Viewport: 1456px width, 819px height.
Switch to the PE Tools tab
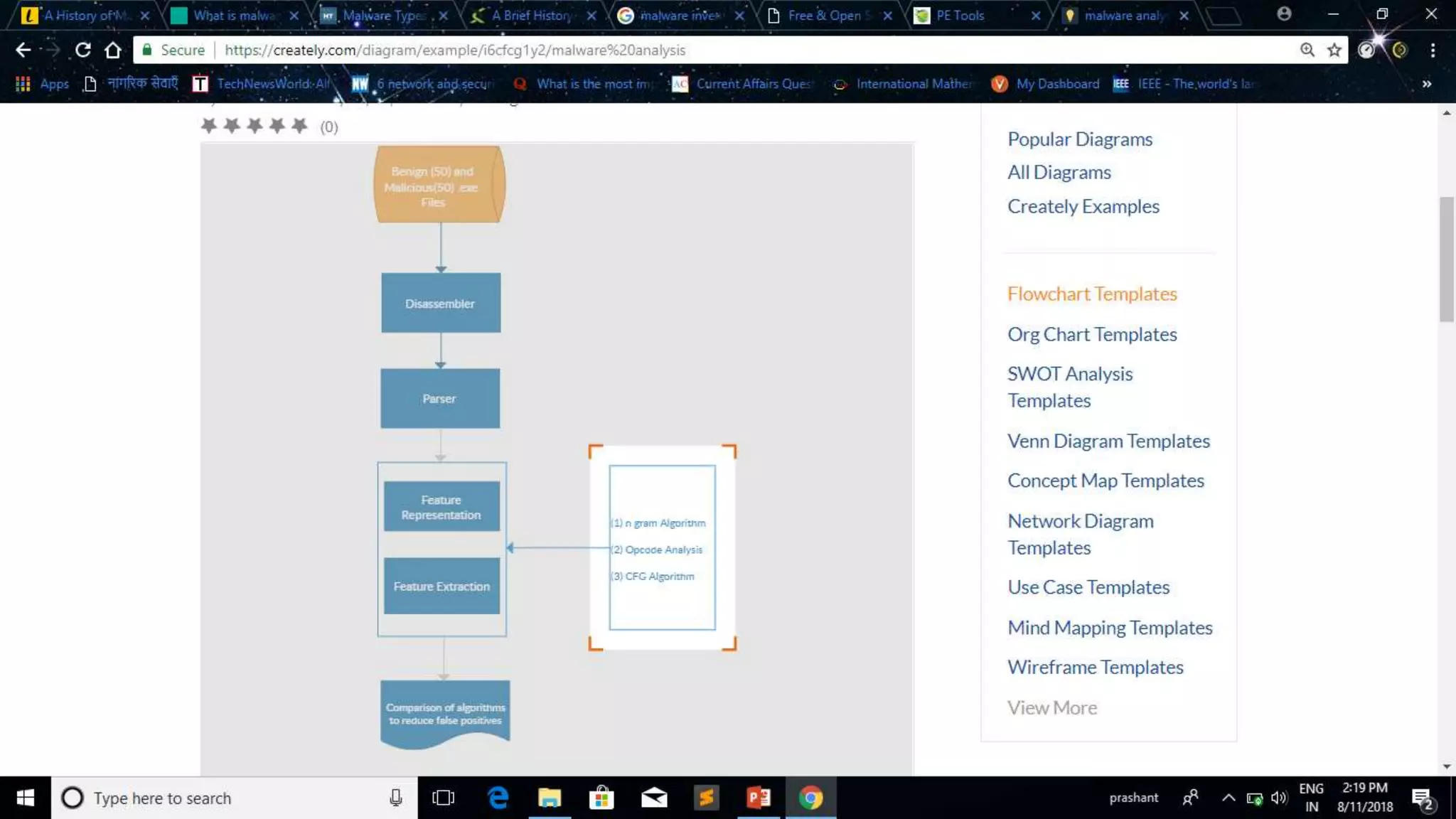960,16
